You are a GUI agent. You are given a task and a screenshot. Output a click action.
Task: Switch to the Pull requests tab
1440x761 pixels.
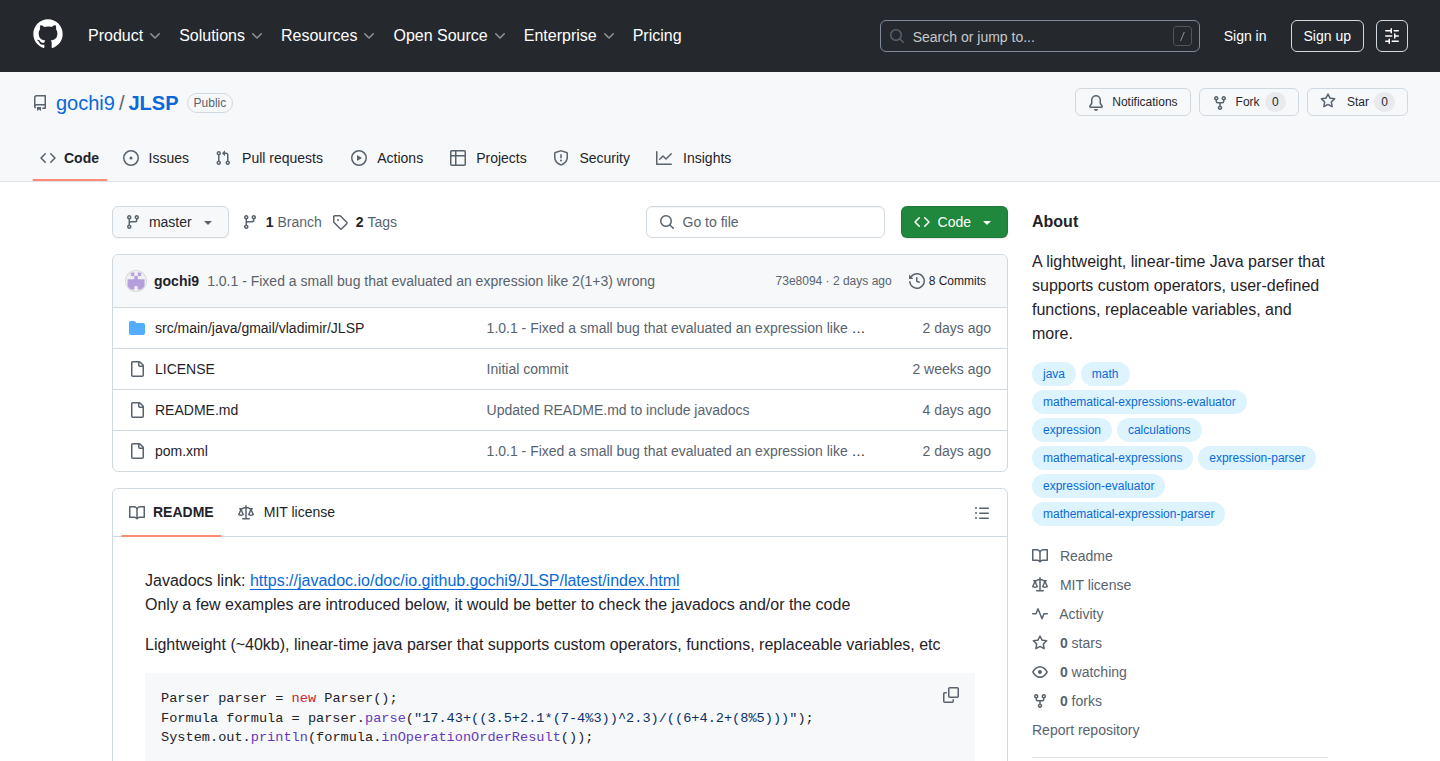269,158
